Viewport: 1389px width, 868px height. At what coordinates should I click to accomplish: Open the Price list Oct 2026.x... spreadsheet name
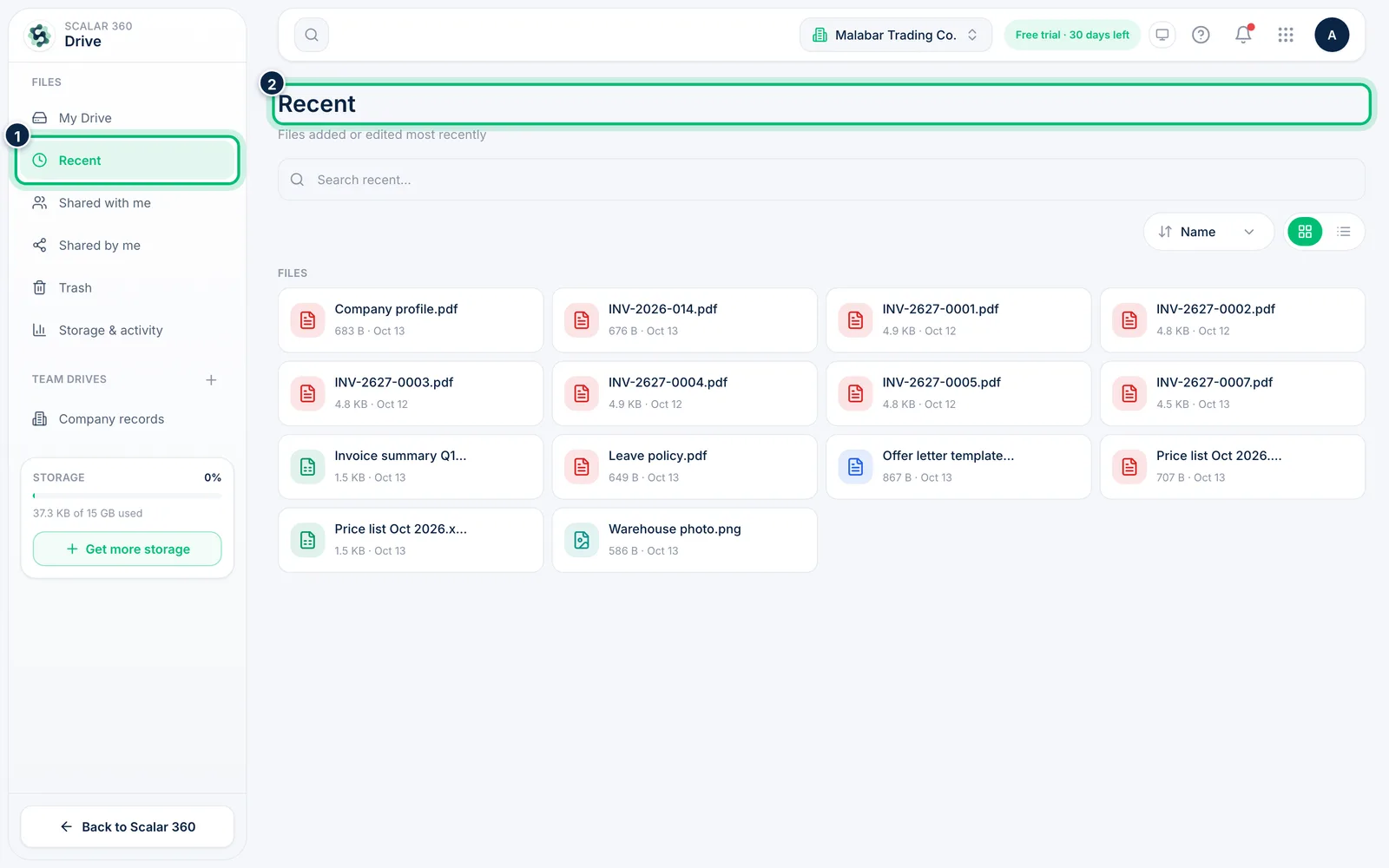(400, 529)
